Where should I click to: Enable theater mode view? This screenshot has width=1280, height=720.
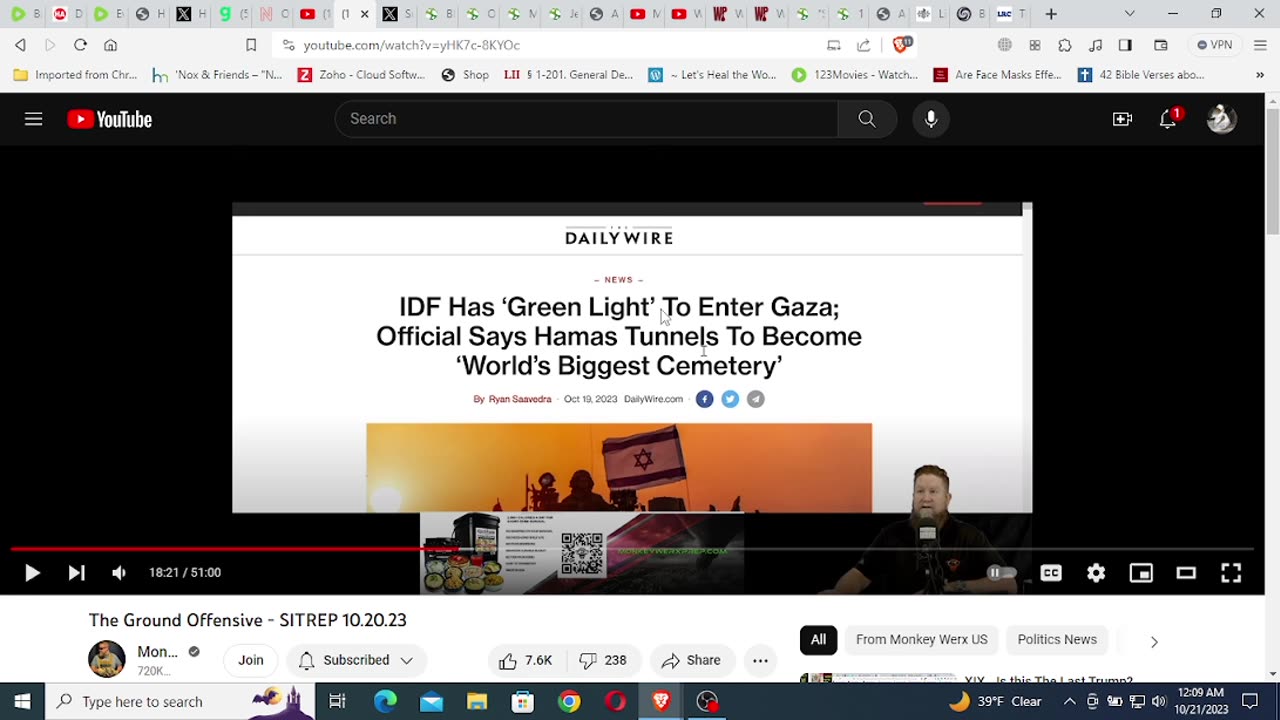(x=1186, y=572)
